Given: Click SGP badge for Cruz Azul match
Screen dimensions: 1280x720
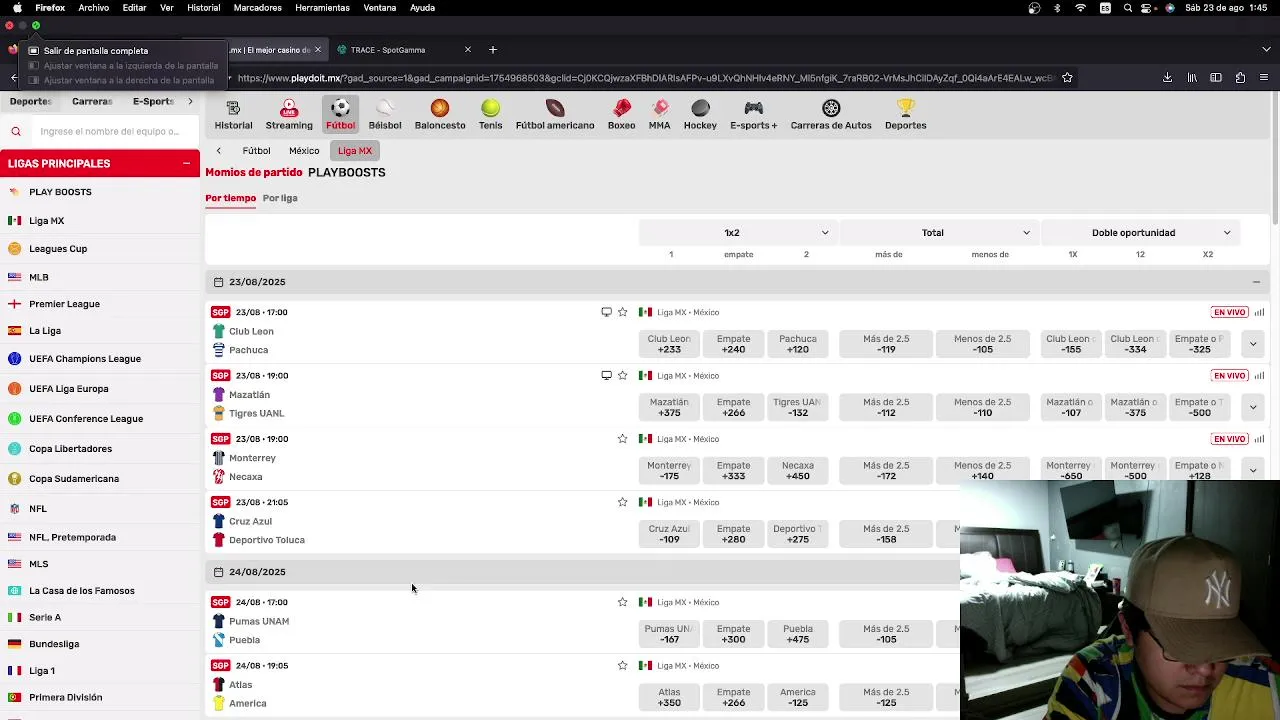Looking at the screenshot, I should point(221,502).
